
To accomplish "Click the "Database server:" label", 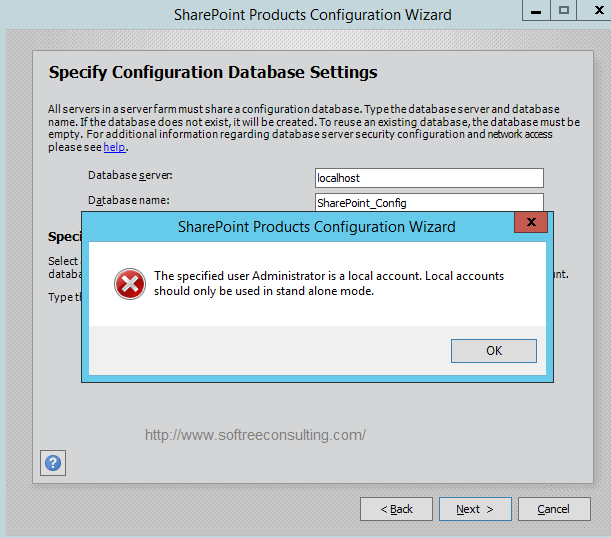I will 130,175.
